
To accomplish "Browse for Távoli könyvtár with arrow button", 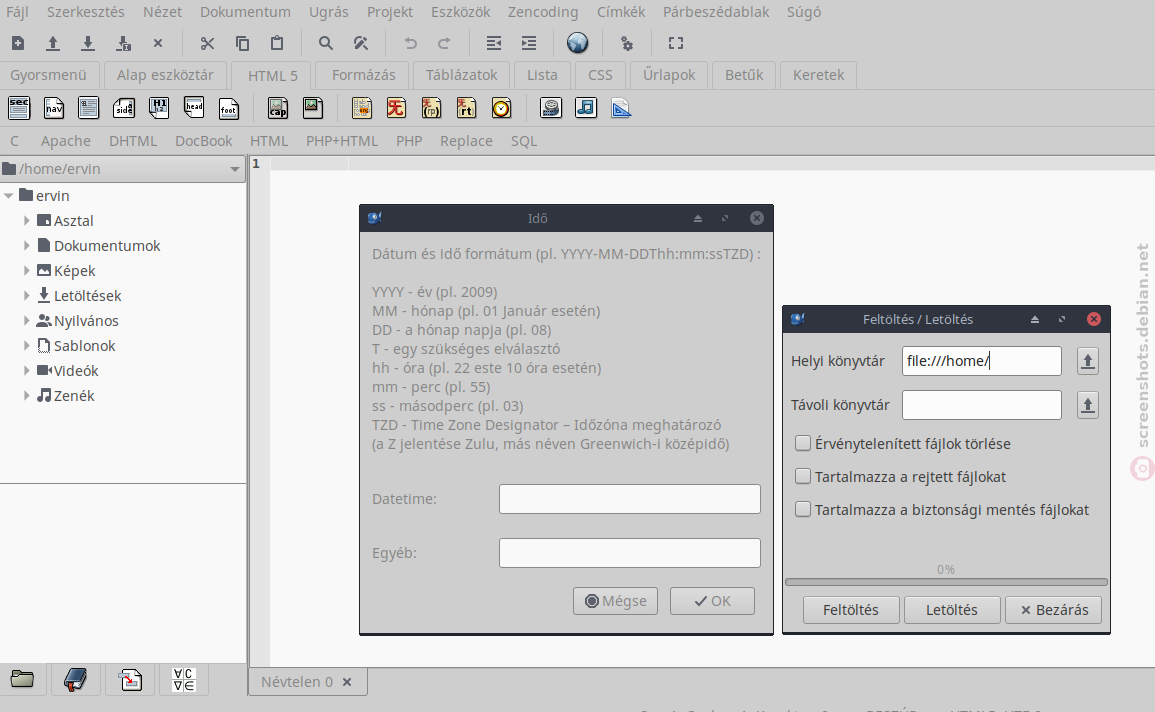I will tap(1087, 405).
